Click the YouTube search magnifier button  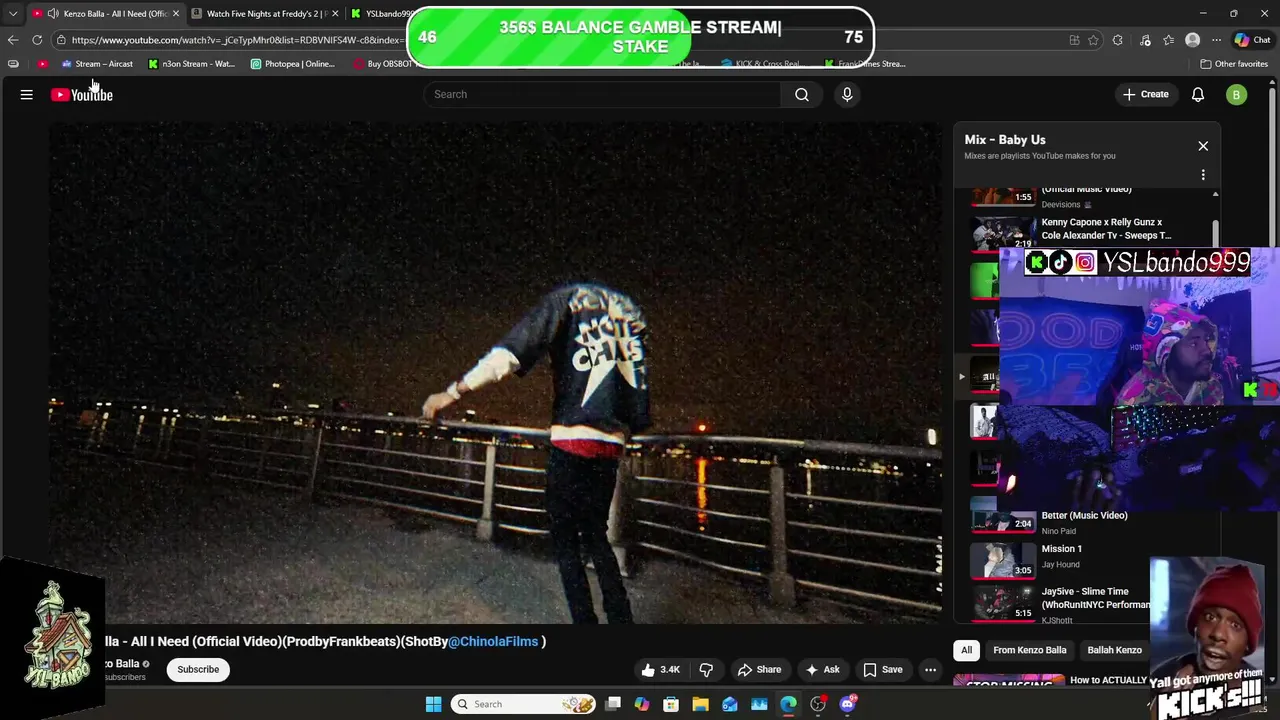802,94
